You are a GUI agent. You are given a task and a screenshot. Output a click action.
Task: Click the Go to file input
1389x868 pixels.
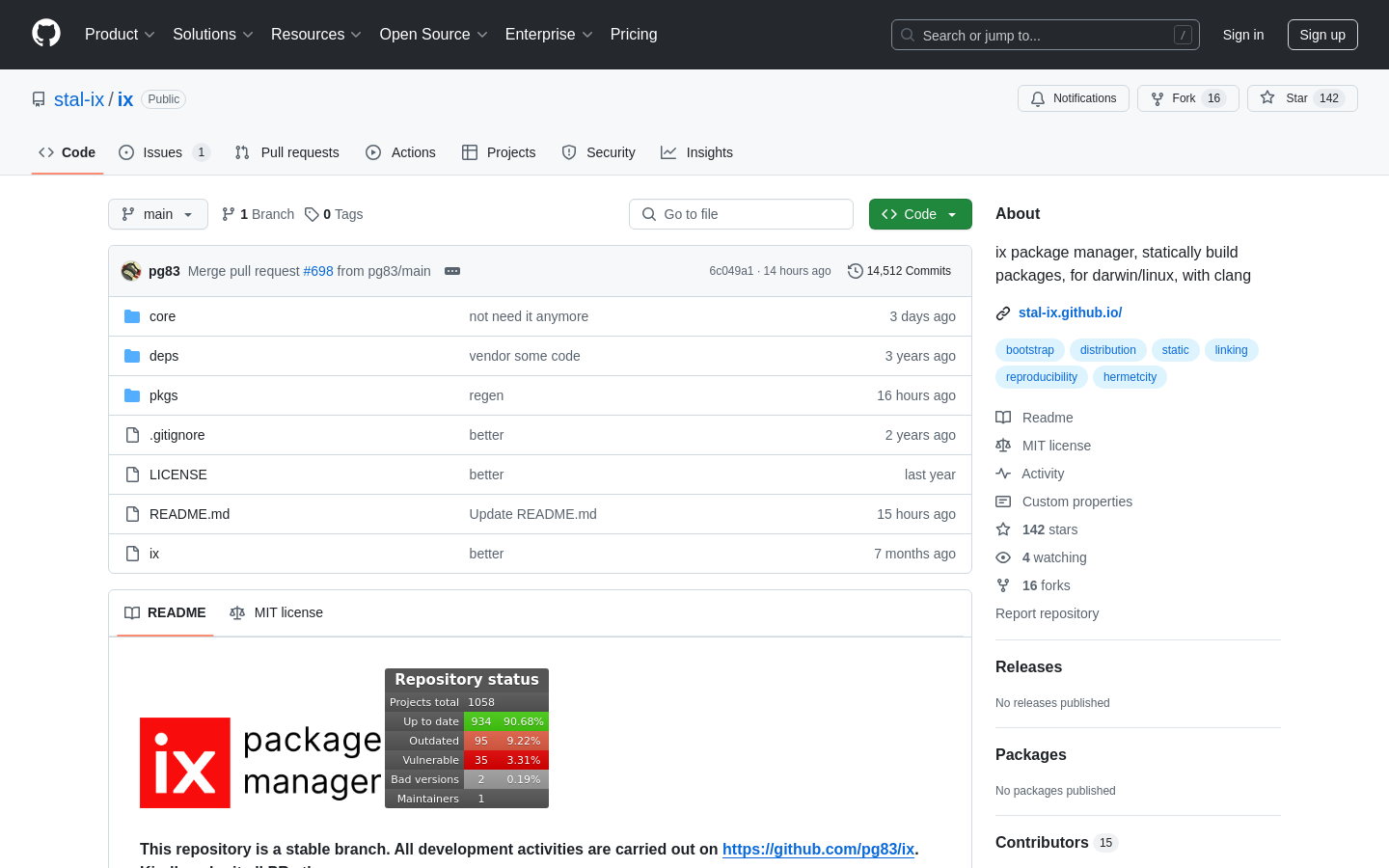pos(741,214)
